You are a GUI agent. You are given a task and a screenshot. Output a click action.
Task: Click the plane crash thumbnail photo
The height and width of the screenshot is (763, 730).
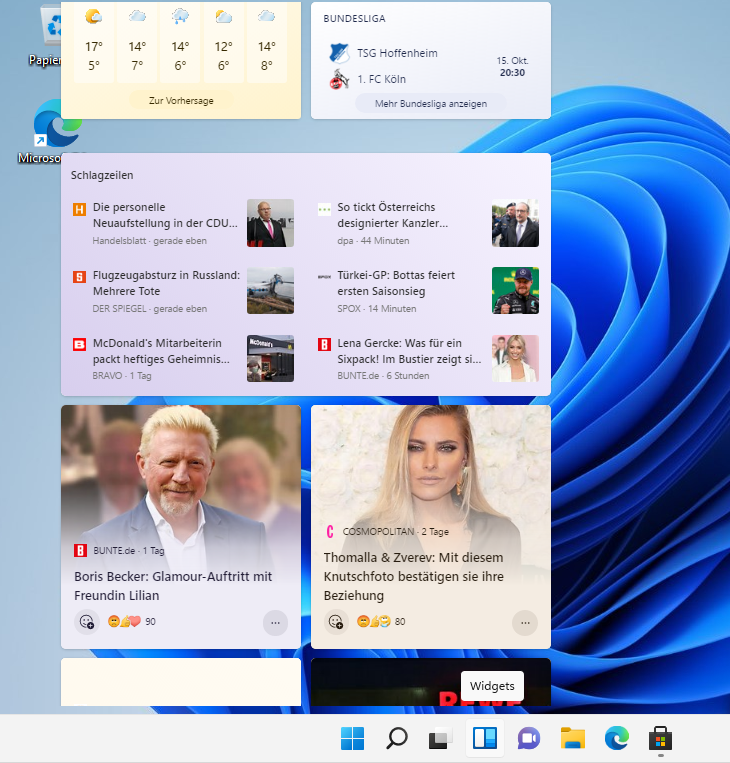click(x=270, y=291)
